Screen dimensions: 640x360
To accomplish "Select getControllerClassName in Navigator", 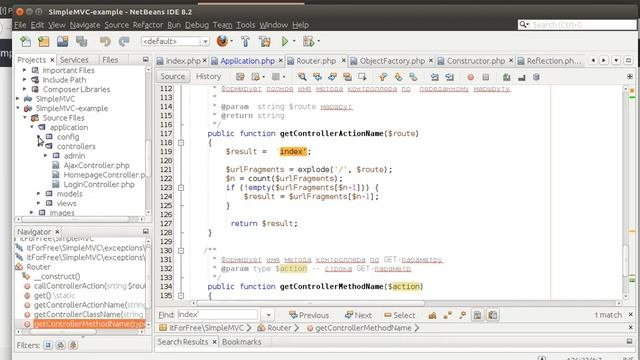I will [x=89, y=314].
